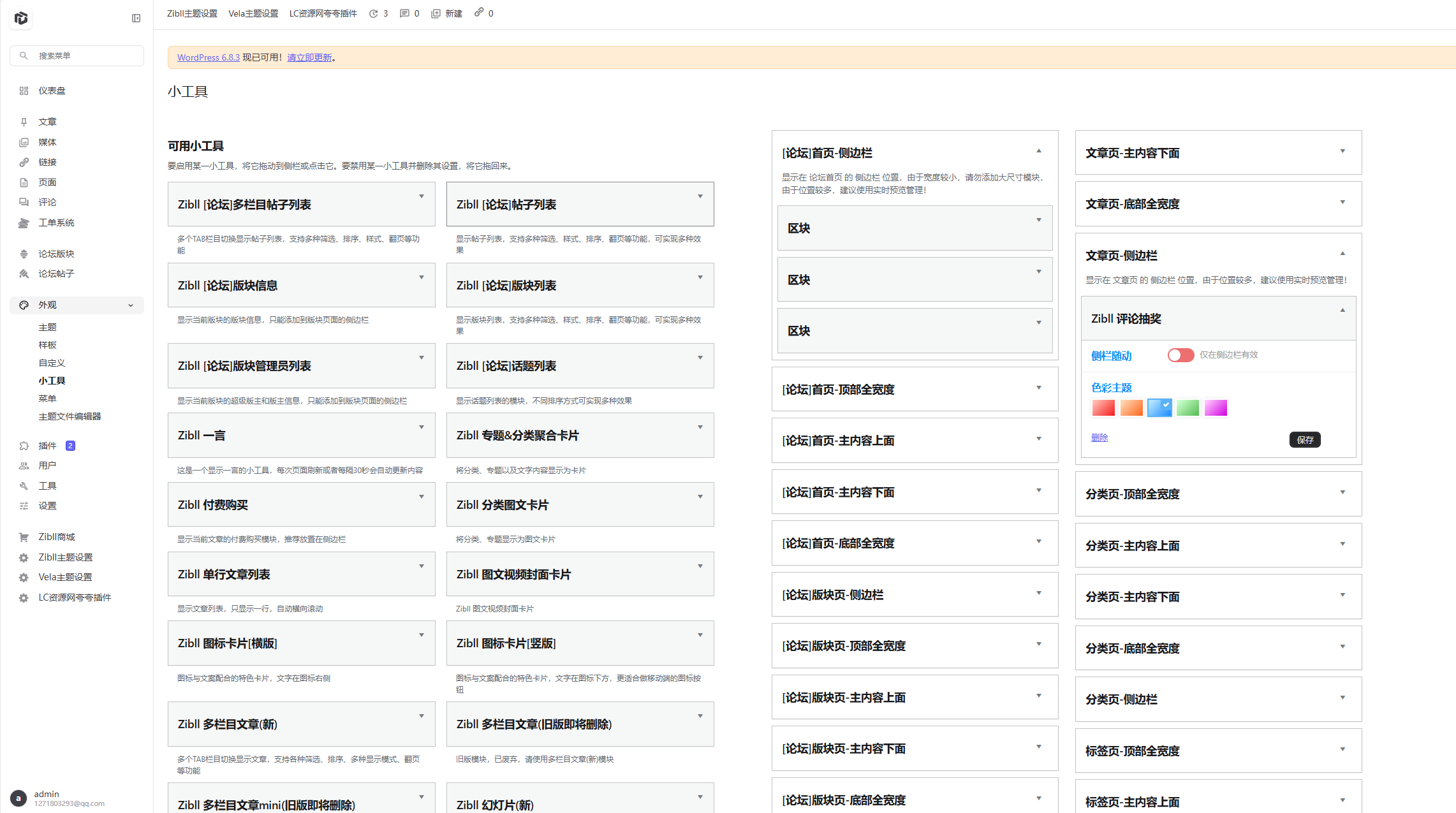The image size is (1456, 813).
Task: Pick the red color theme swatch
Action: (x=1103, y=408)
